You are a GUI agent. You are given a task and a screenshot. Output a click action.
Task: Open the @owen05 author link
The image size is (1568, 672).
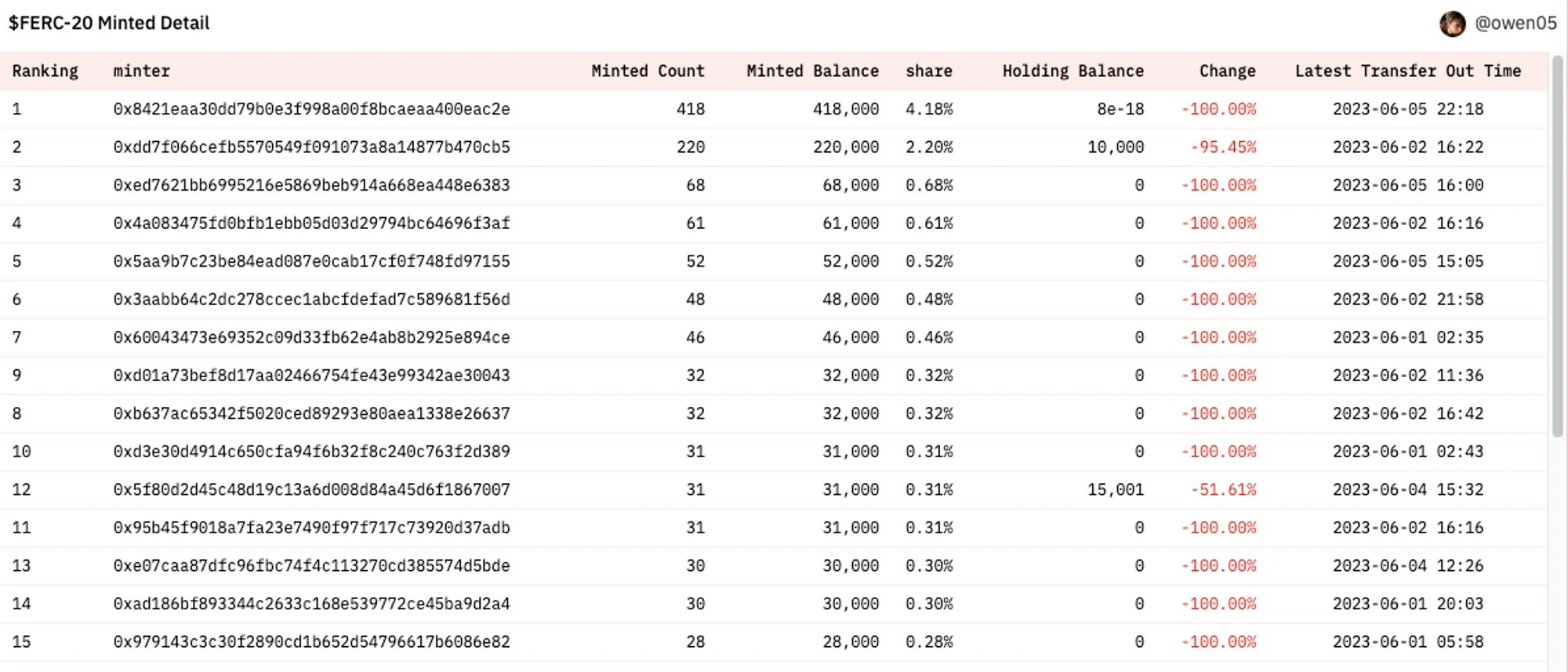tap(1515, 24)
